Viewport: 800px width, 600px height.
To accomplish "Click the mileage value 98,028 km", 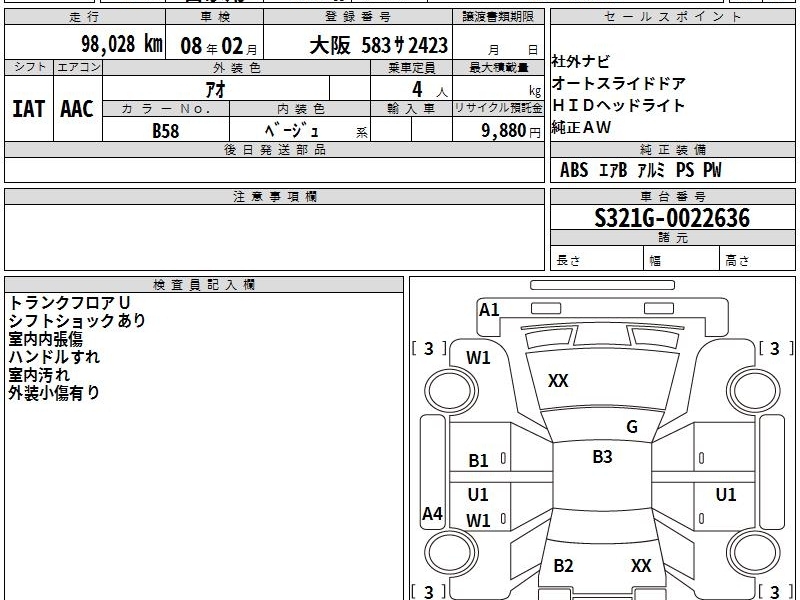I will (x=121, y=44).
